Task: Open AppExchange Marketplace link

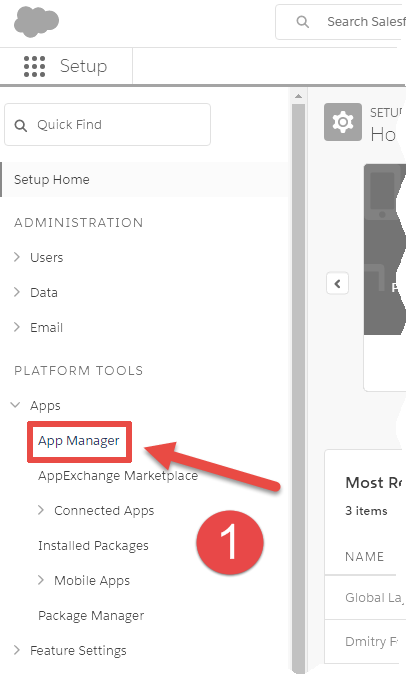Action: point(118,476)
